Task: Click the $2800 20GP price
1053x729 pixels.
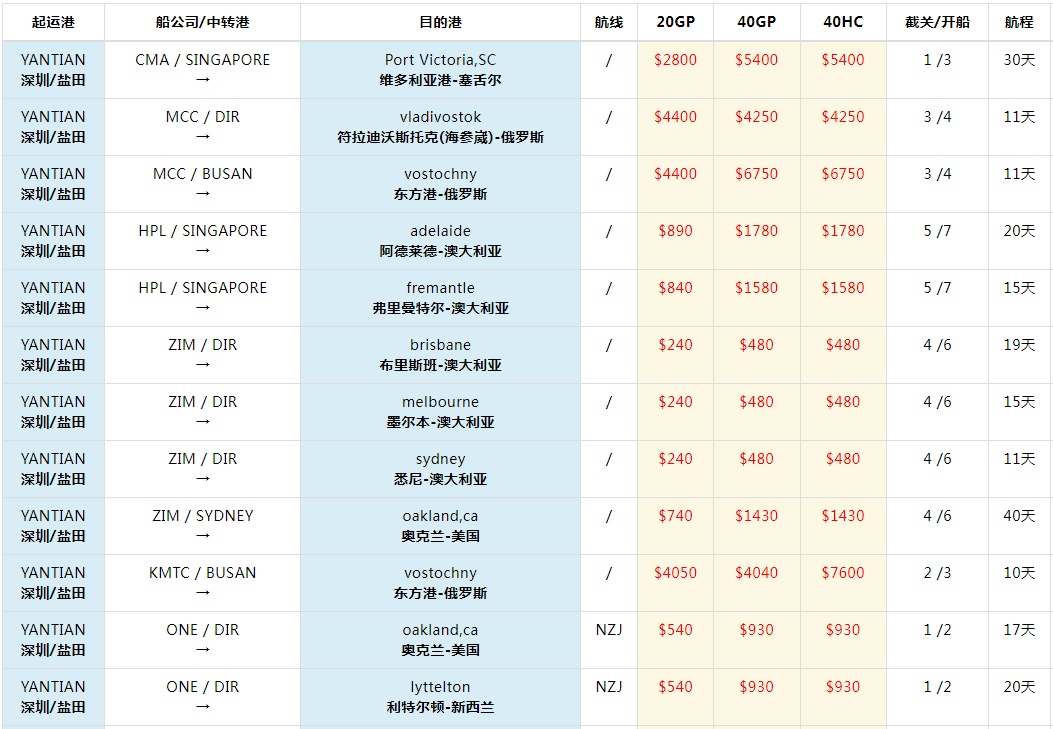Action: 675,60
